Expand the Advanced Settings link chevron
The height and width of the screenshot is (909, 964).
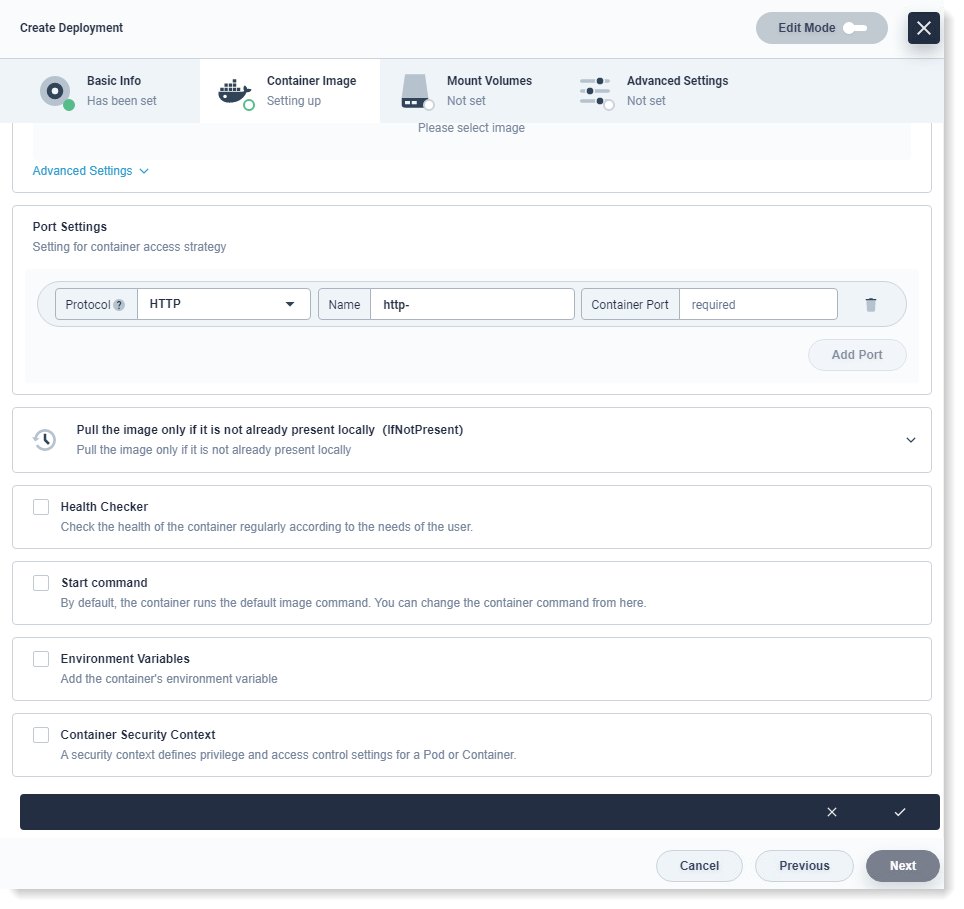[144, 171]
